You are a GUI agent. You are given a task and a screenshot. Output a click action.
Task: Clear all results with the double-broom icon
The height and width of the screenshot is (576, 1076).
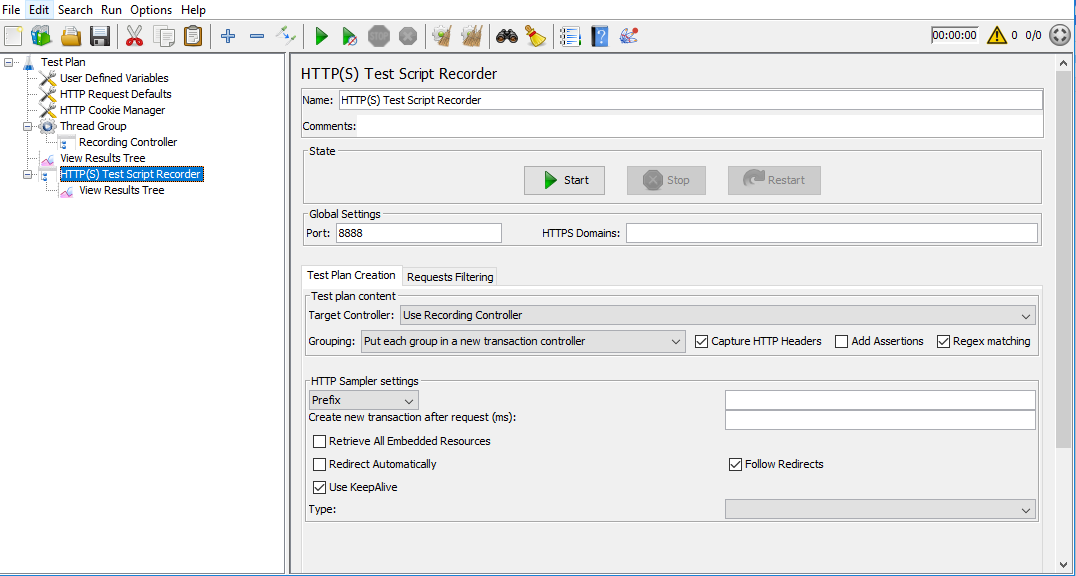(x=470, y=36)
